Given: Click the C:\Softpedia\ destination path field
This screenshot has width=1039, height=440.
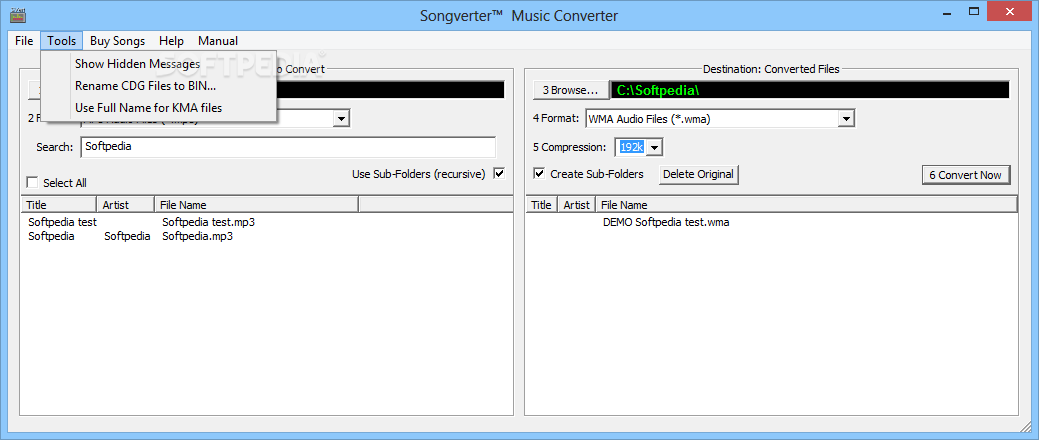Looking at the screenshot, I should 810,90.
